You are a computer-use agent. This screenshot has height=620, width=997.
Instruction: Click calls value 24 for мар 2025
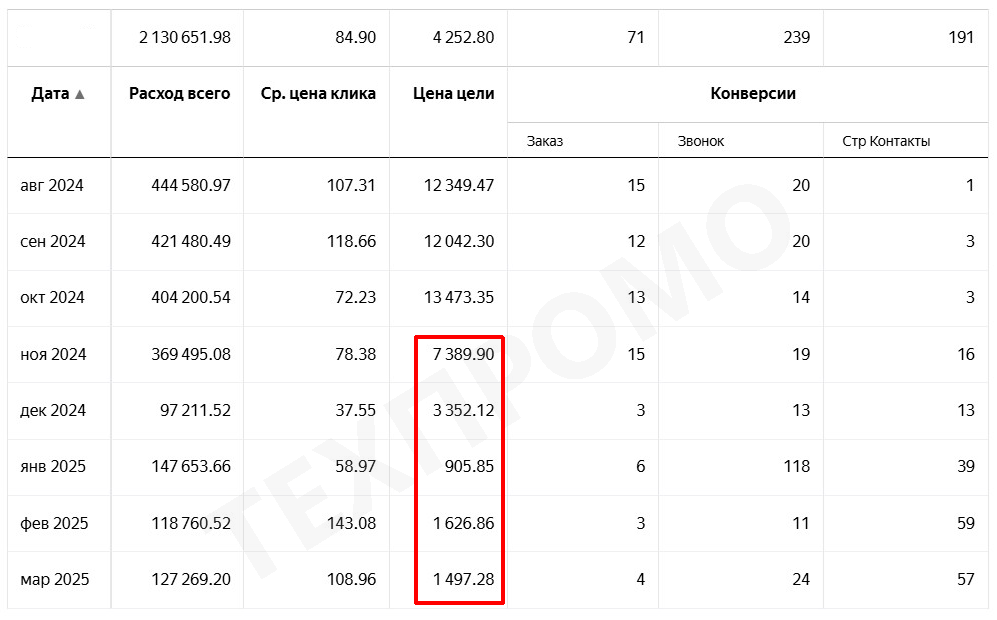coord(801,579)
